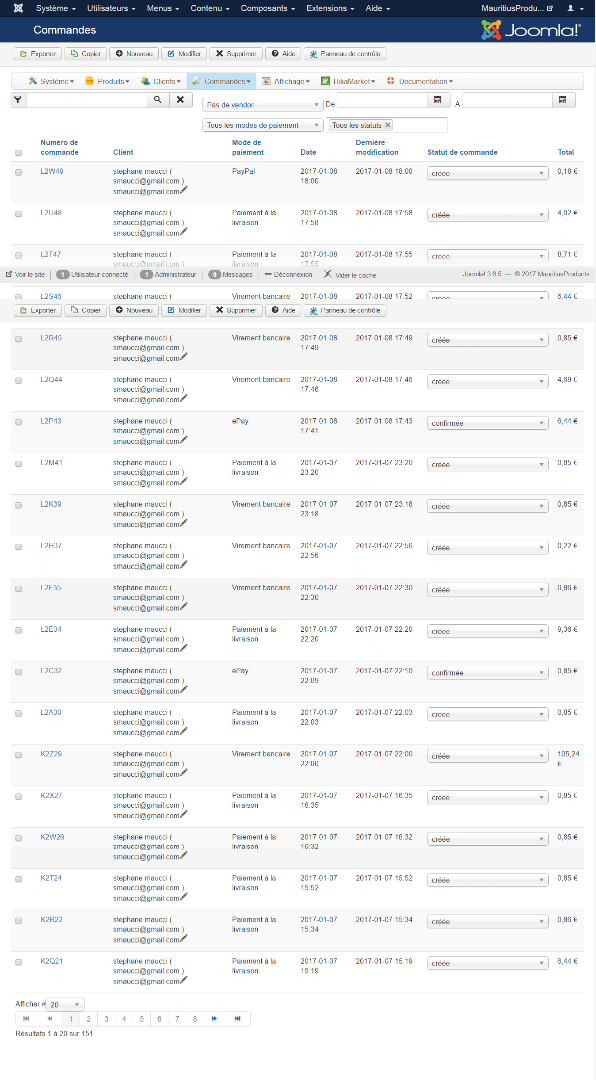Go to first page pagination arrow
Image resolution: width=596 pixels, height=1080 pixels.
(x=27, y=1019)
